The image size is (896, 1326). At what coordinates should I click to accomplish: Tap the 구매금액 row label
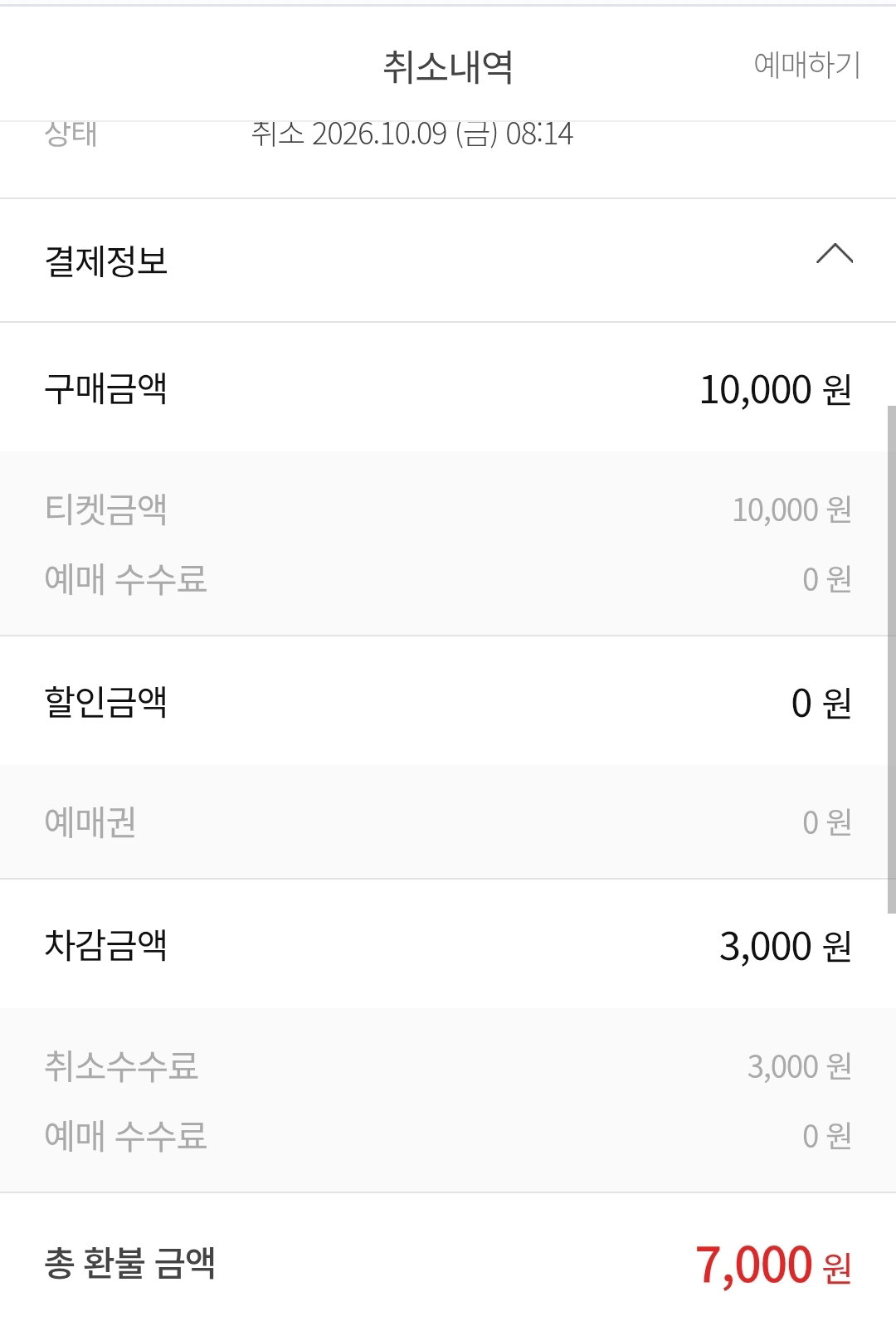click(106, 388)
